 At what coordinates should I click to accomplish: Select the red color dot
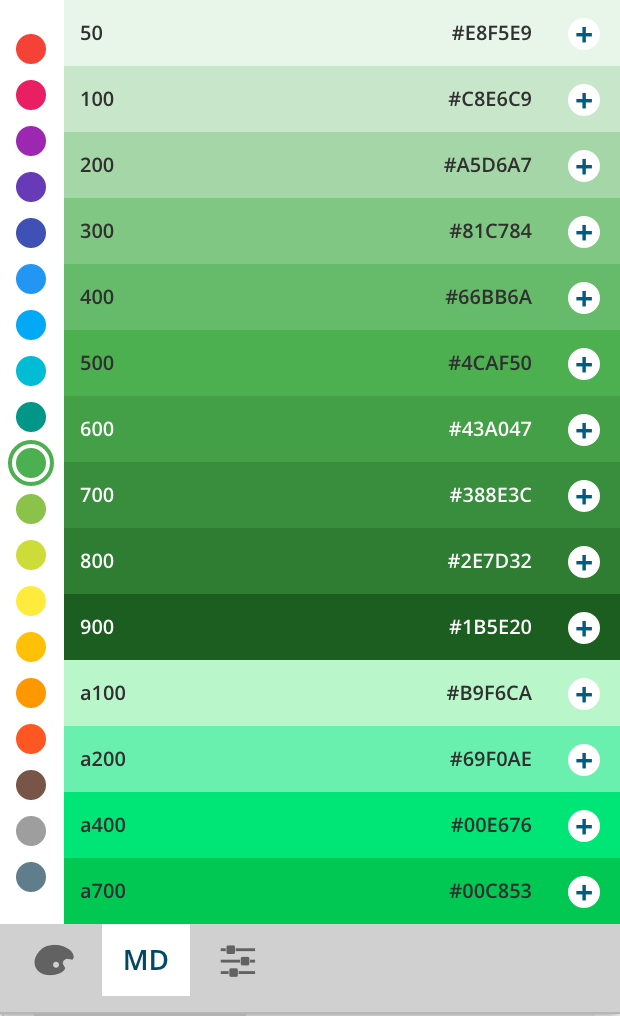tap(31, 48)
